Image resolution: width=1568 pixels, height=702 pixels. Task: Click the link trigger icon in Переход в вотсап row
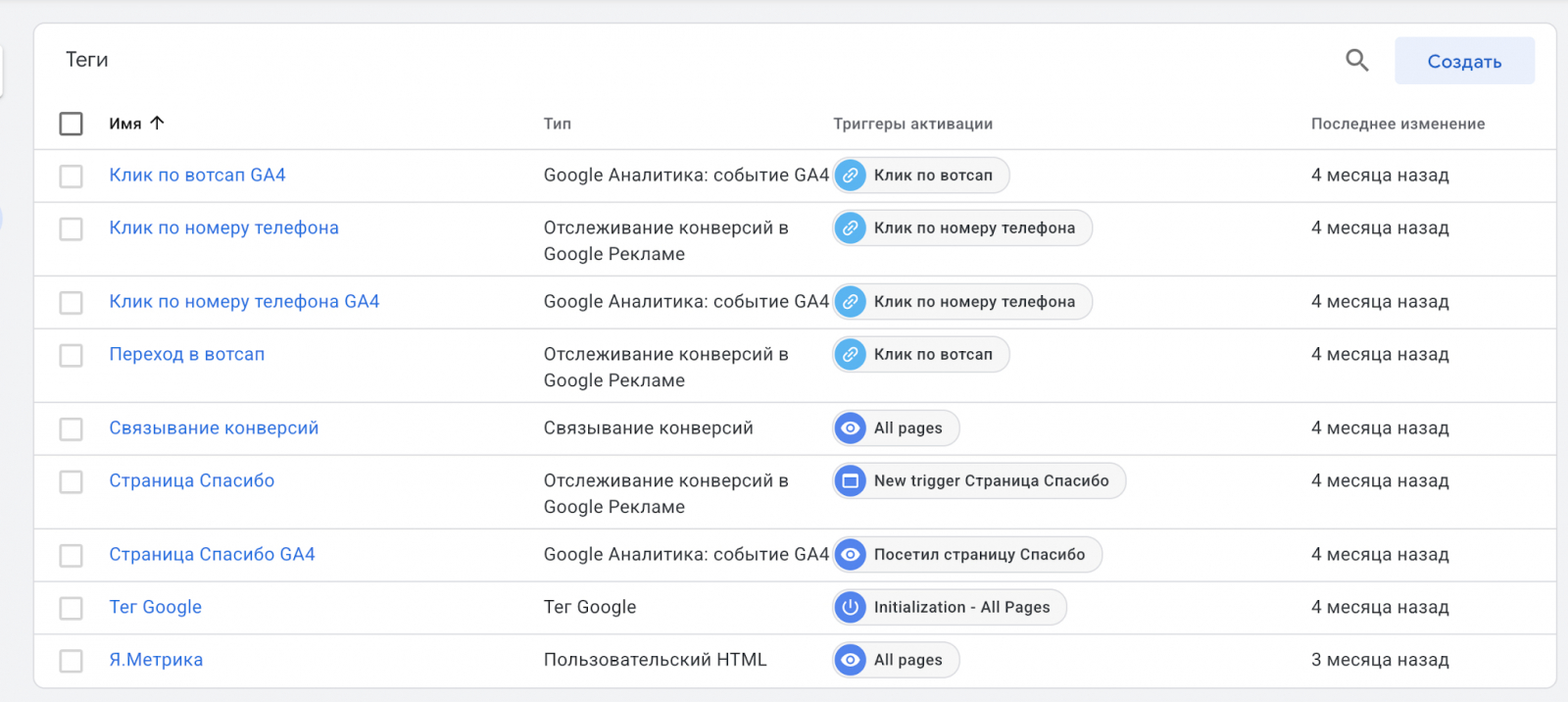click(x=851, y=355)
